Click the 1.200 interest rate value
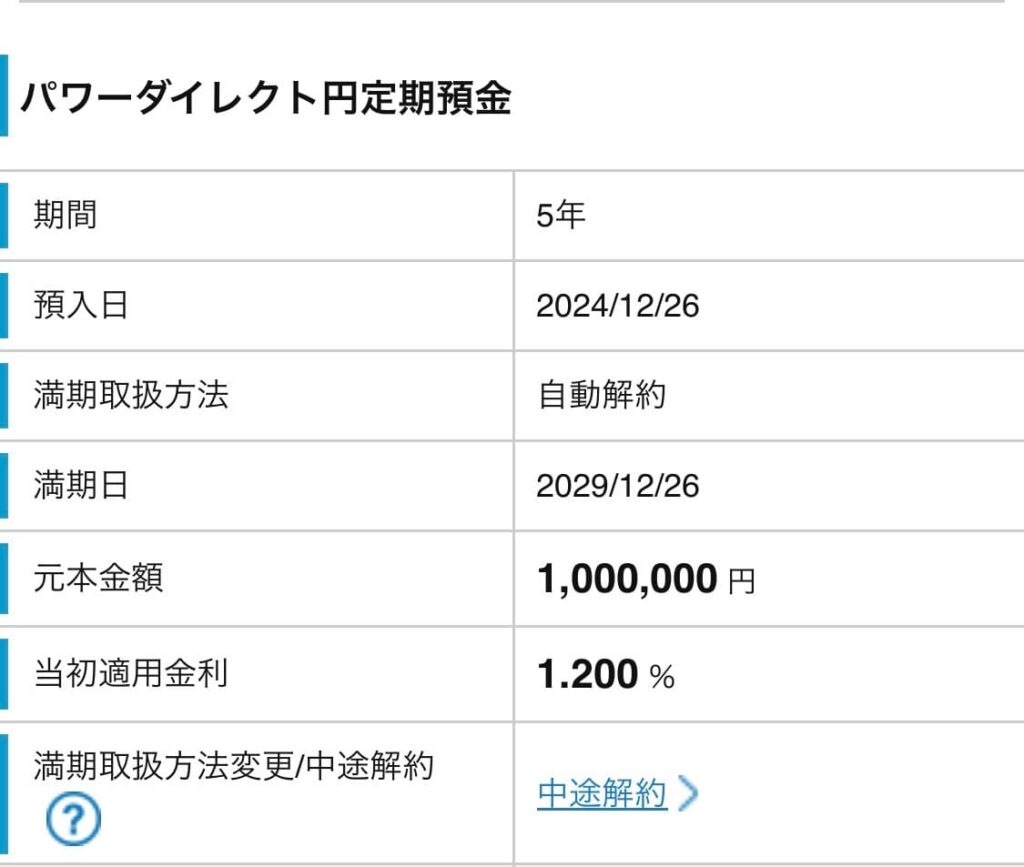The image size is (1024, 867). [587, 675]
